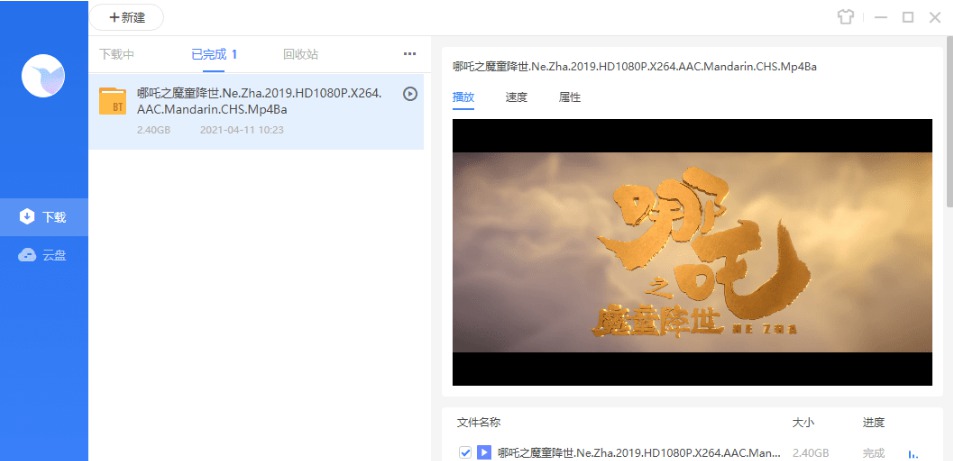Screen dimensions: 953x461
Task: Click the user avatar bird logo
Action: point(43,75)
